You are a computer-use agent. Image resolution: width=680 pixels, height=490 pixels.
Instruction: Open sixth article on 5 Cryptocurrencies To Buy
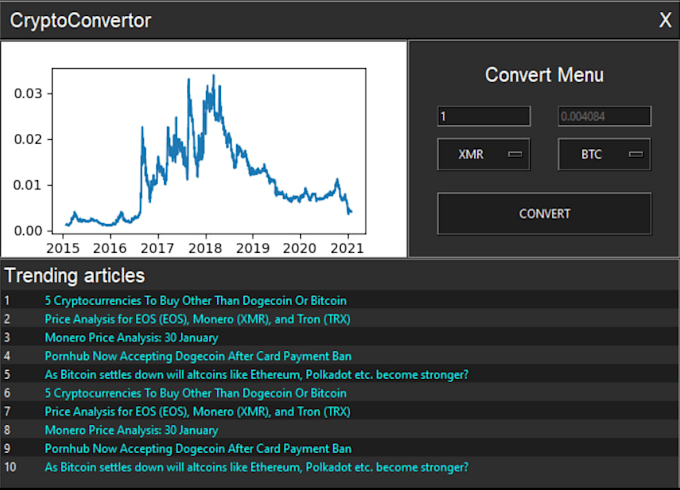(196, 393)
